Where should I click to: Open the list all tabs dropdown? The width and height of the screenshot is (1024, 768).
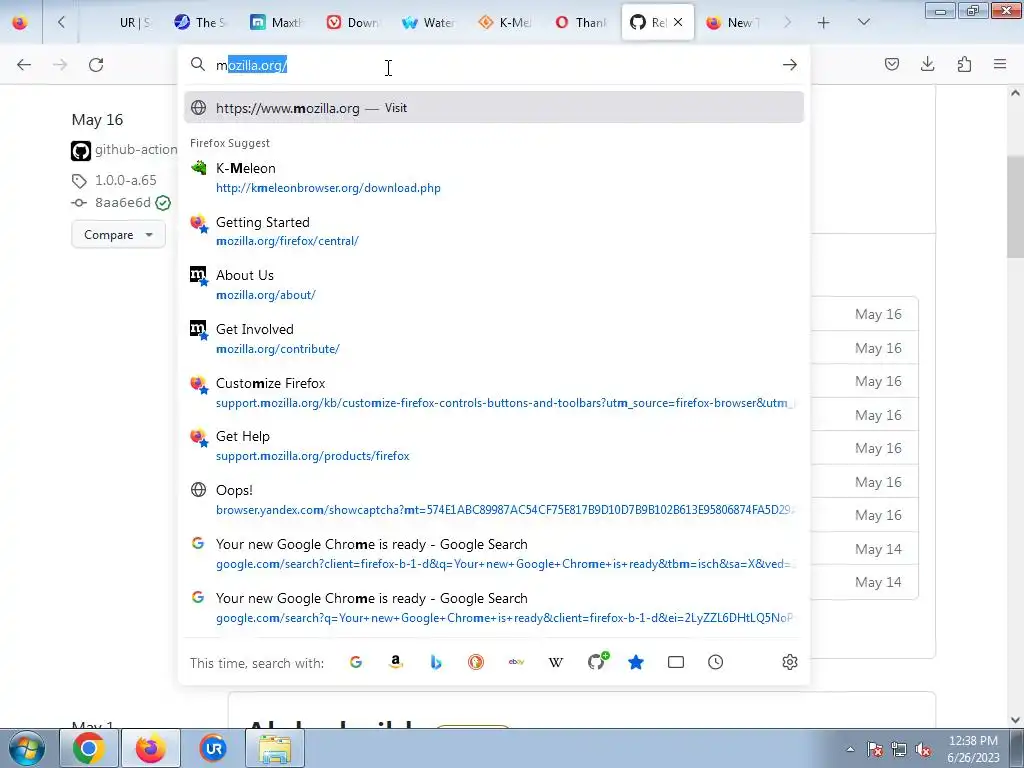[864, 22]
